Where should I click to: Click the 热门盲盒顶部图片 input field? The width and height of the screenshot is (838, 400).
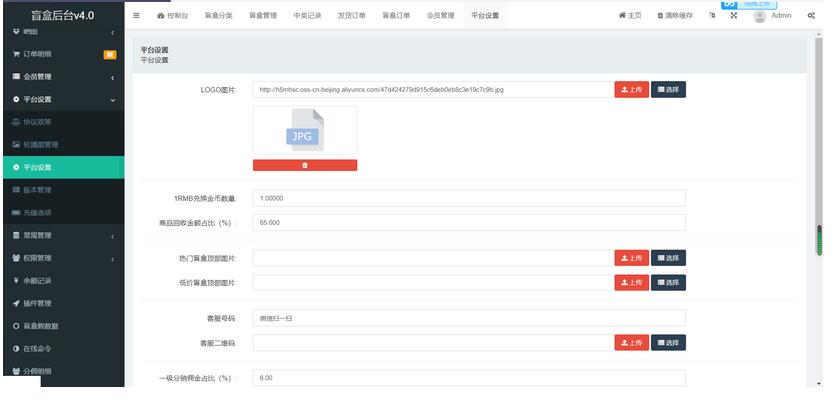click(433, 258)
